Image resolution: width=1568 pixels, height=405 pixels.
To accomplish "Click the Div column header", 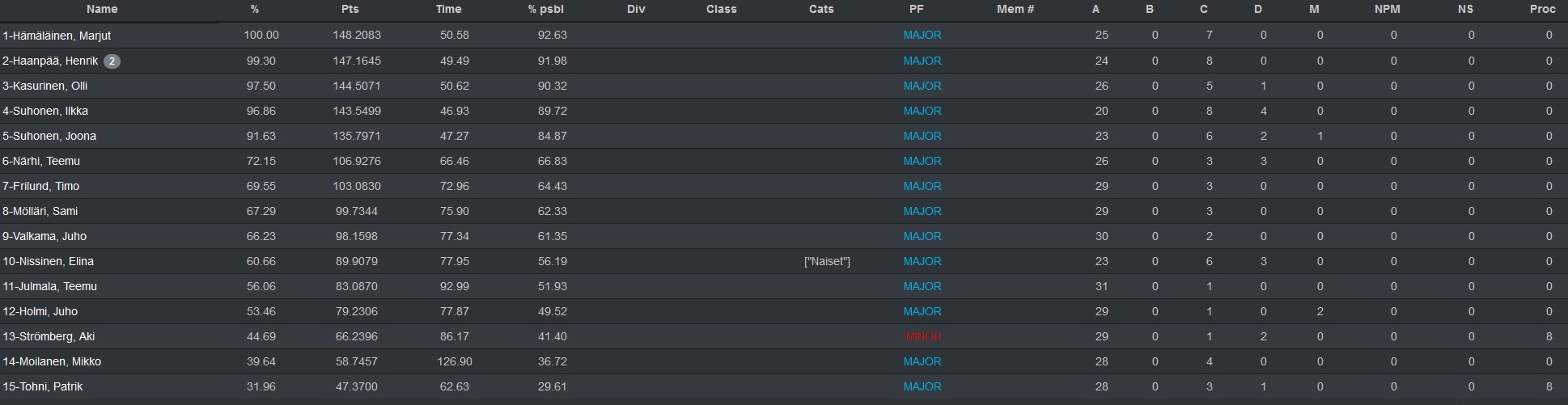I will click(636, 10).
